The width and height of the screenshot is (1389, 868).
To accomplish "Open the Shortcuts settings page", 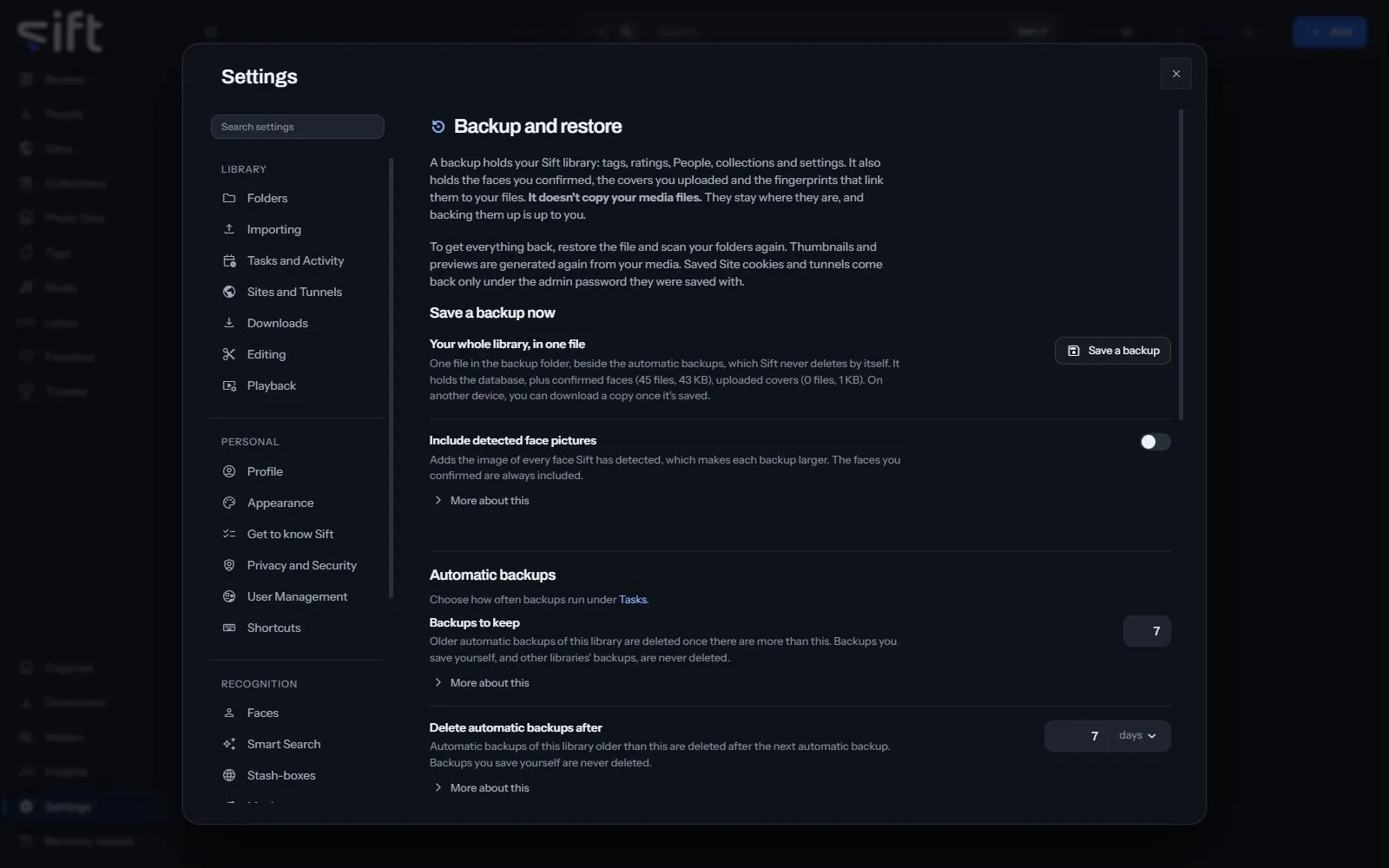I will coord(298,628).
